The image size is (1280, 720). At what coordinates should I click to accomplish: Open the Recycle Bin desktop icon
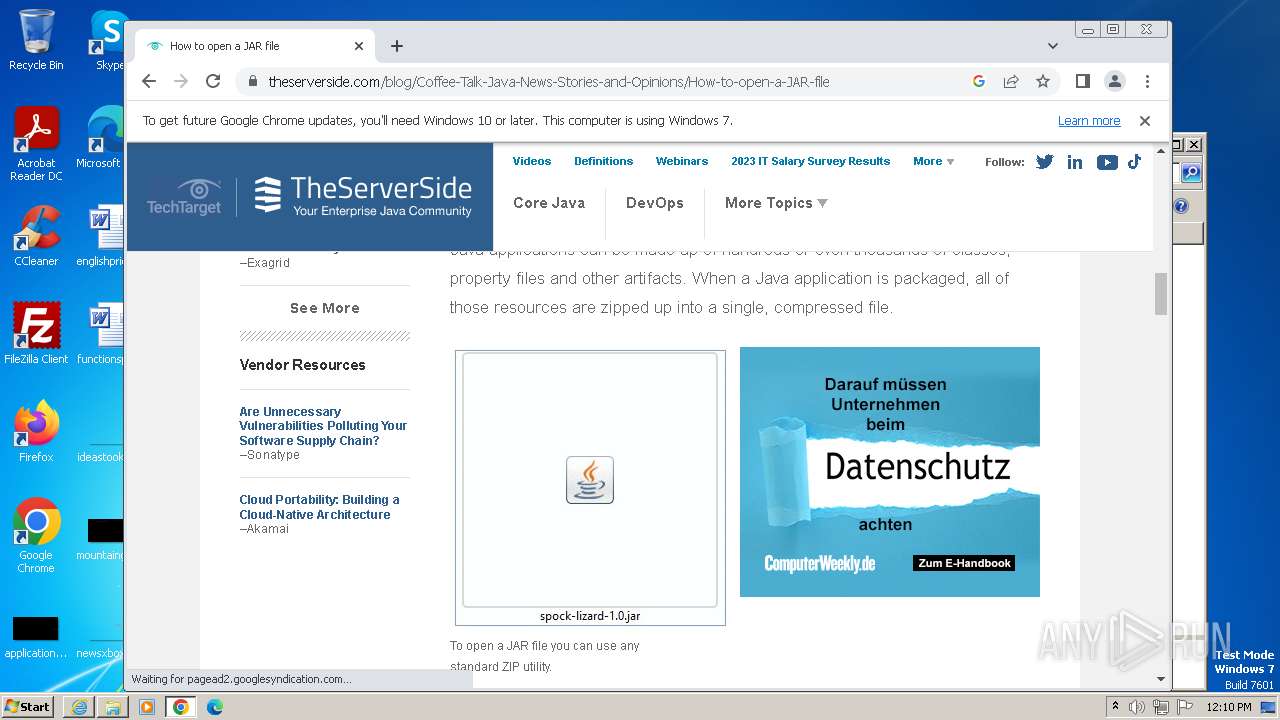pyautogui.click(x=36, y=40)
